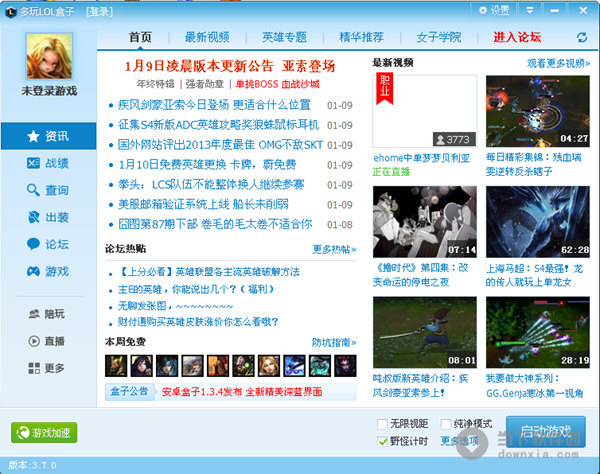Open the 出装 item build section
The width and height of the screenshot is (600, 474).
tap(48, 217)
